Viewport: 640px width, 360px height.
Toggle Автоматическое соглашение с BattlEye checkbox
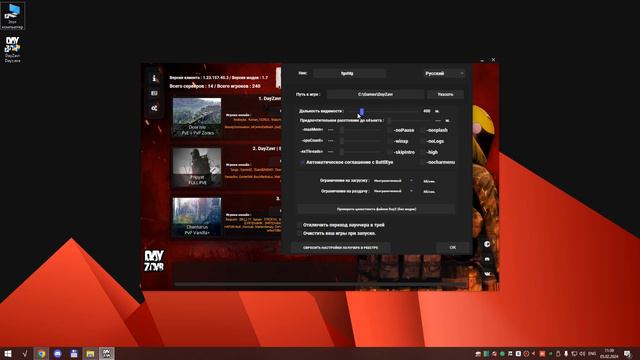[302, 162]
